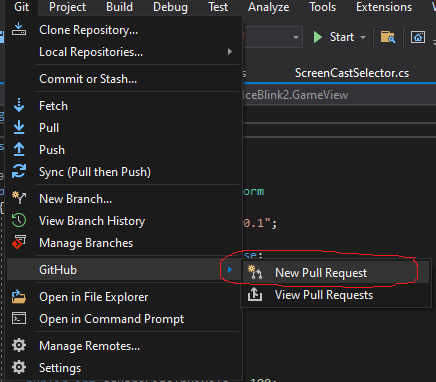
Task: Click the Manage Remotes gear icon
Action: (19, 345)
